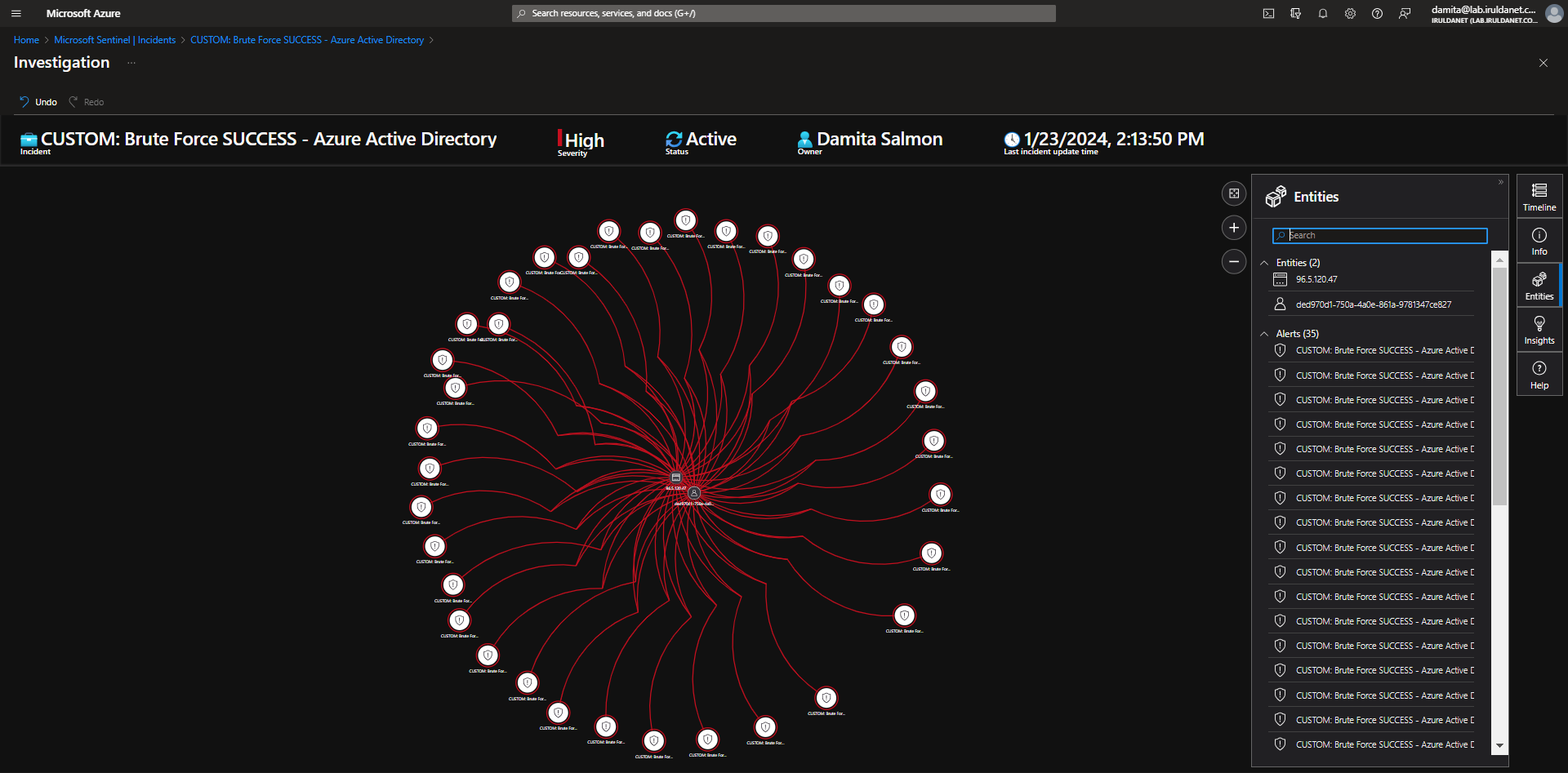The width and height of the screenshot is (1568, 773).
Task: Fit the investigation graph to screen
Action: 1234,193
